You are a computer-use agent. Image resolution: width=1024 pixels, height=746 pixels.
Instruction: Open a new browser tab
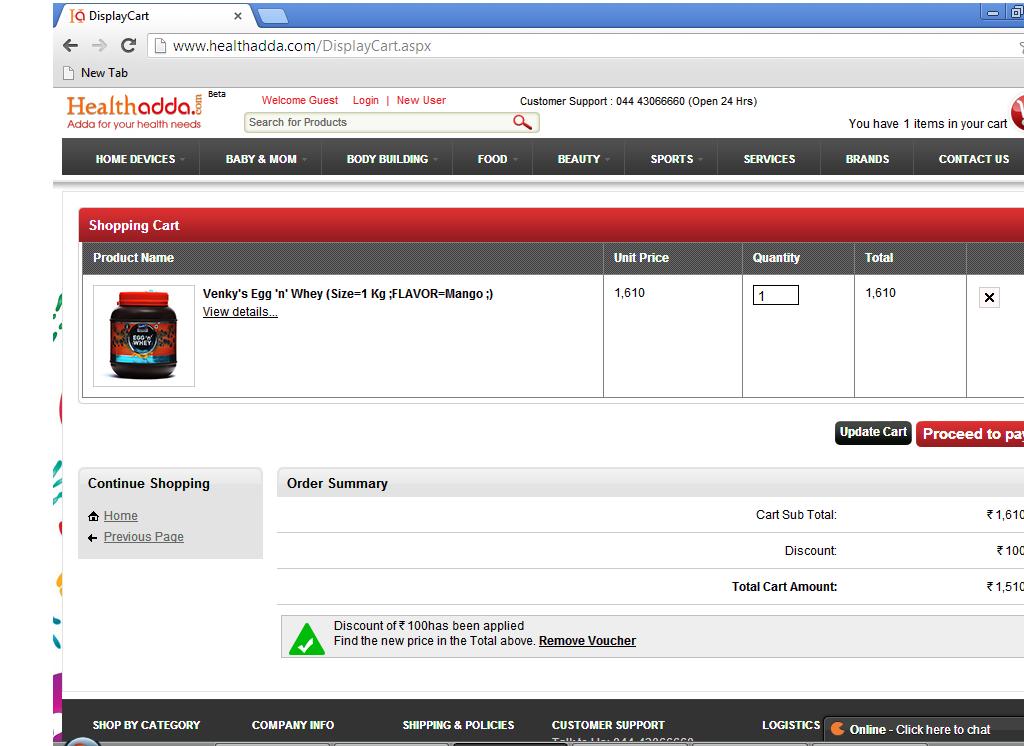click(272, 16)
